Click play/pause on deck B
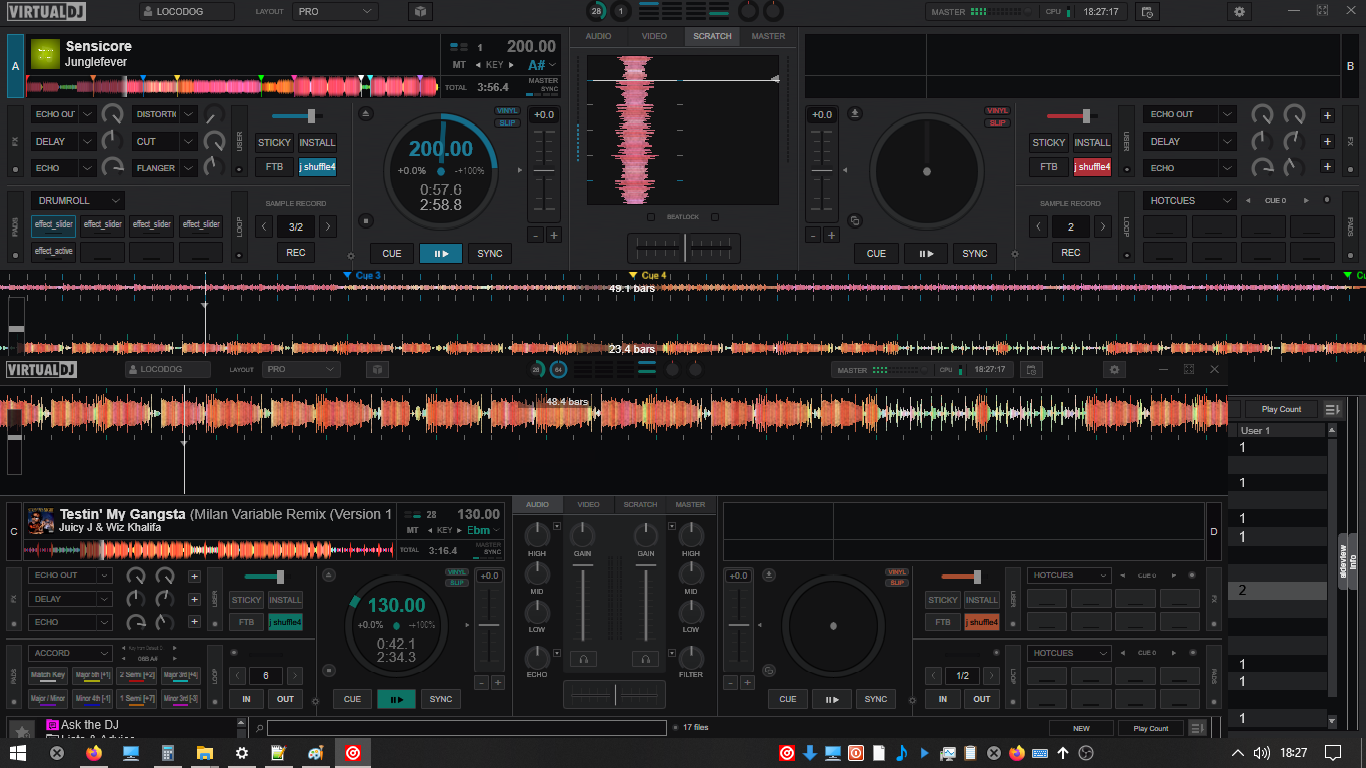The width and height of the screenshot is (1366, 768). [926, 254]
